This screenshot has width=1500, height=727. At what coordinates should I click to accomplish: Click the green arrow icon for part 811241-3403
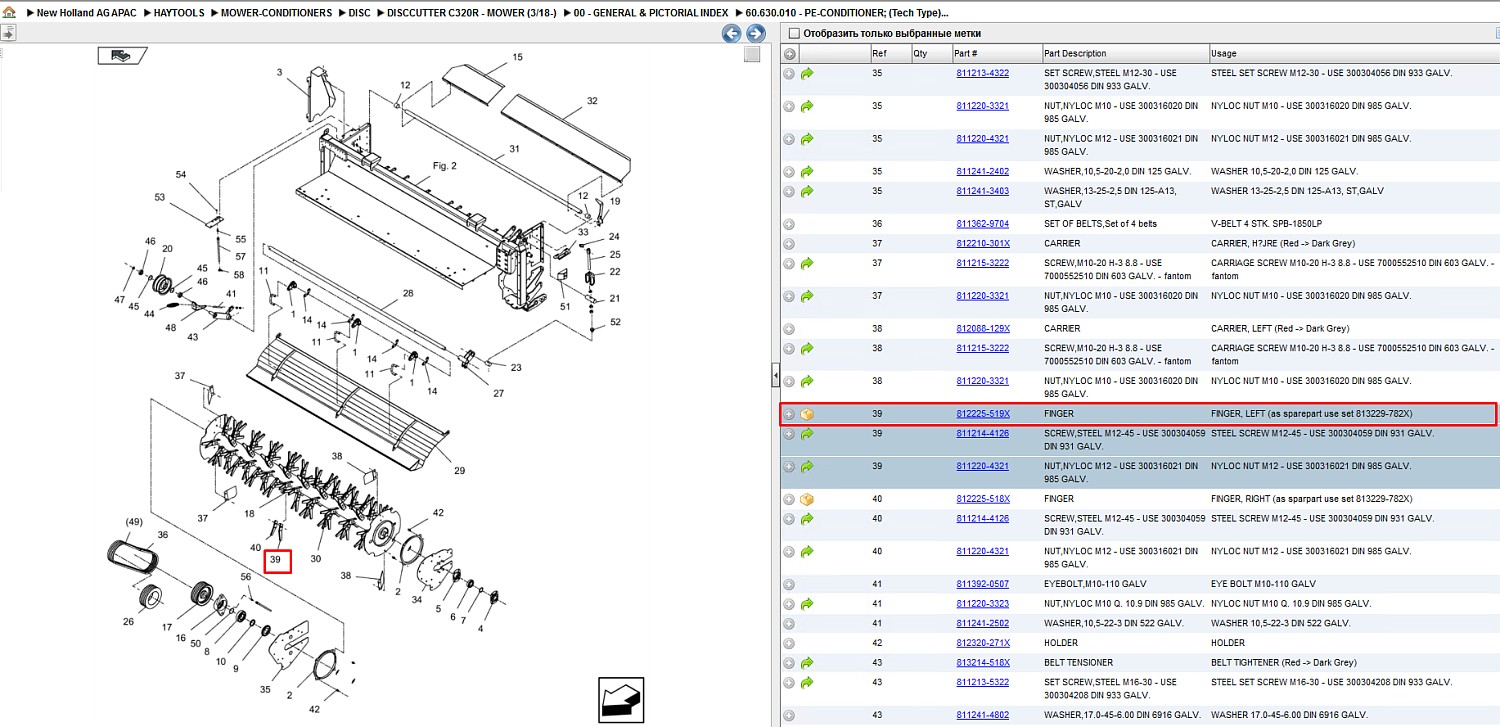(x=807, y=191)
